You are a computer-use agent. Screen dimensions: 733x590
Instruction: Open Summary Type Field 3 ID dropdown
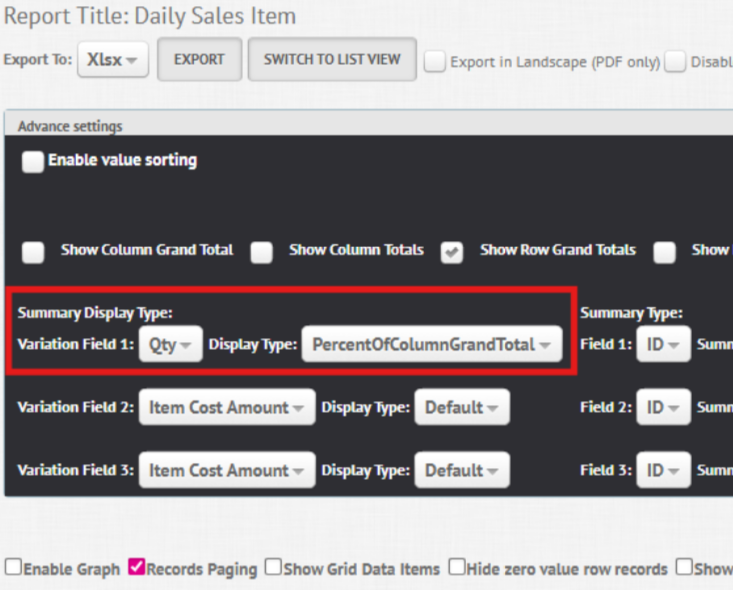coord(663,470)
